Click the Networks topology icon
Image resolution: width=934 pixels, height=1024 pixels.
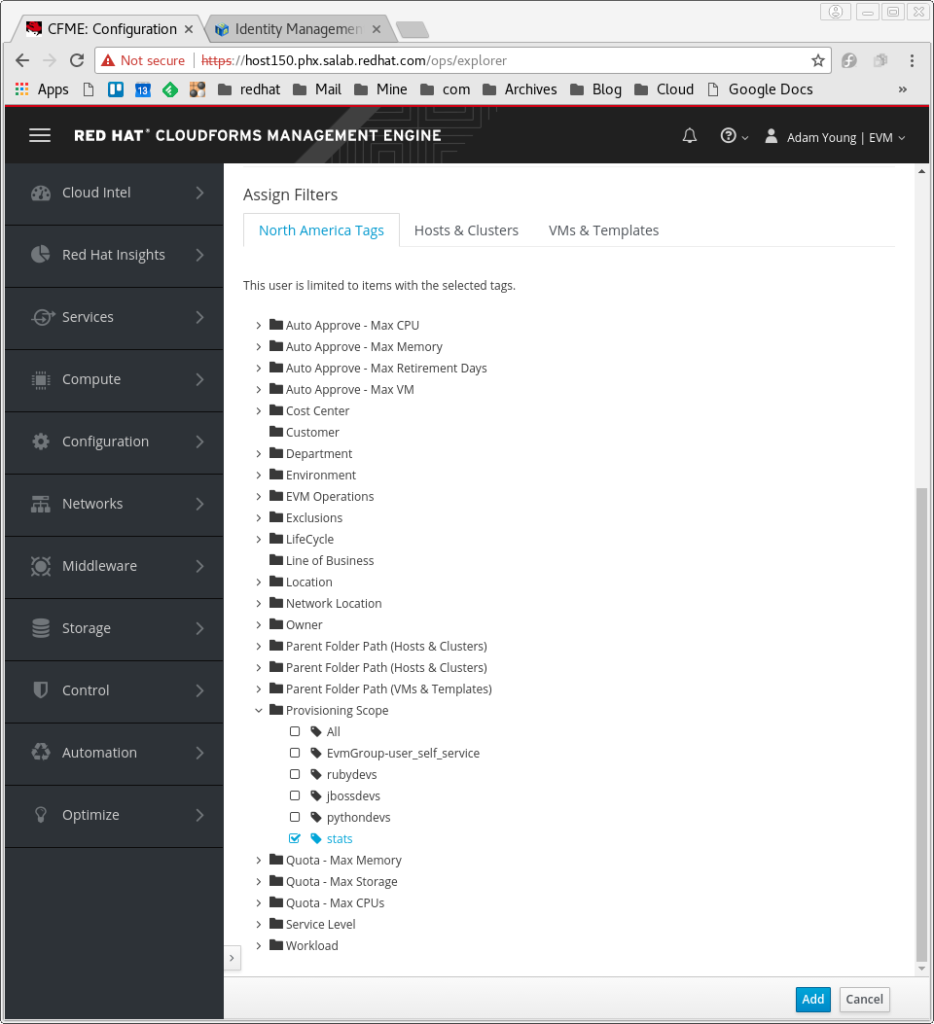click(x=40, y=504)
